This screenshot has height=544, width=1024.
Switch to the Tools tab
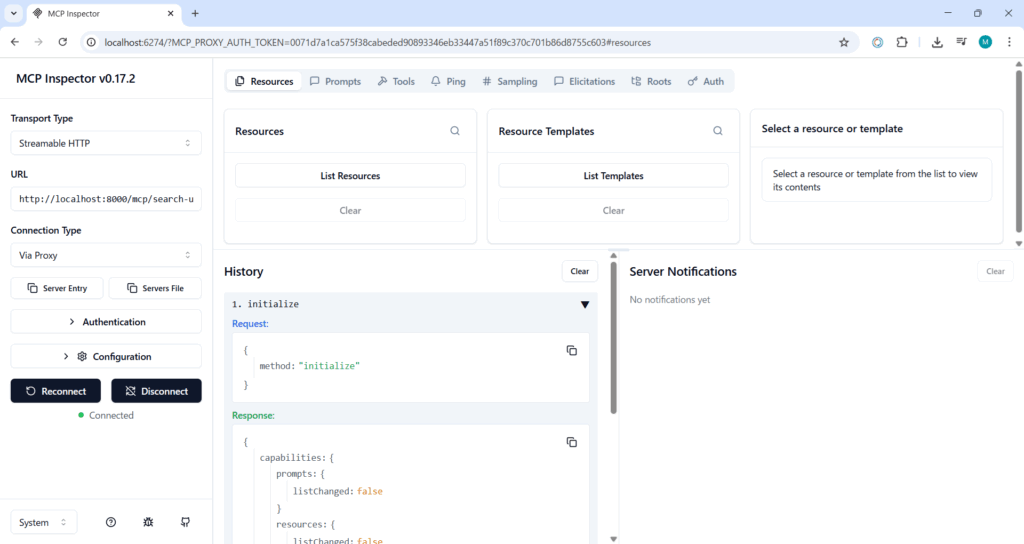tap(396, 81)
